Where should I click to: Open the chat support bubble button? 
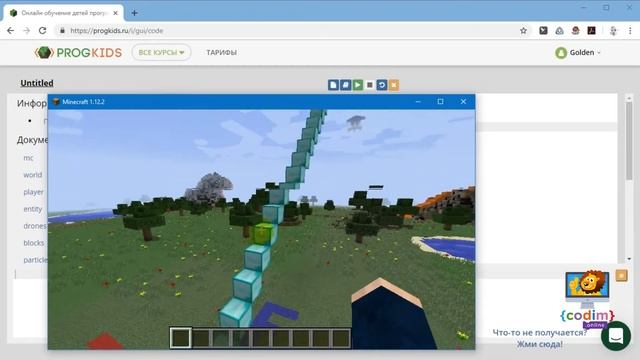pyautogui.click(x=616, y=336)
